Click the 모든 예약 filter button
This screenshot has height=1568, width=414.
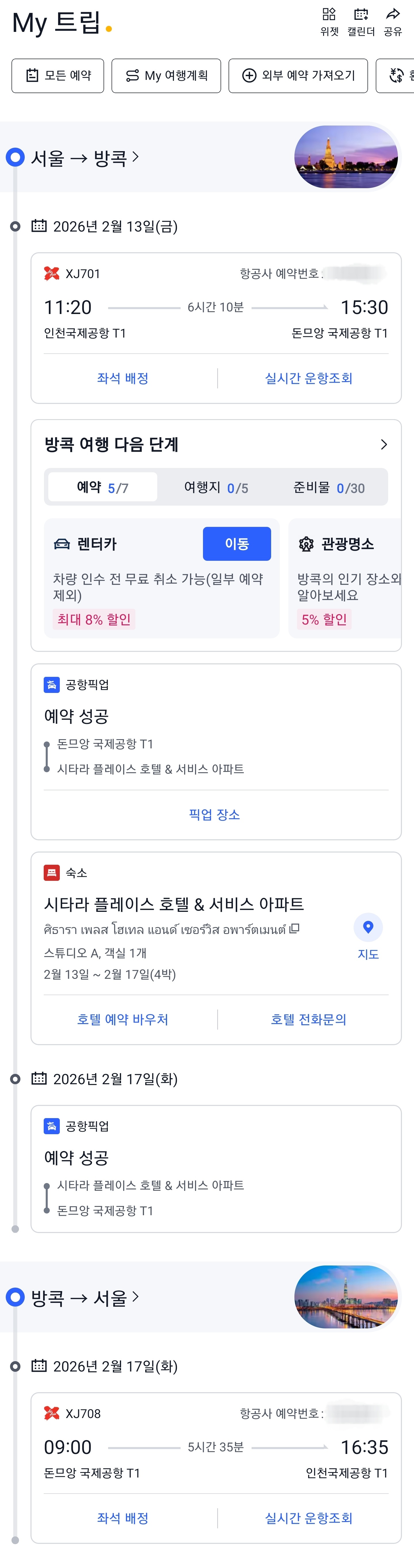point(58,76)
